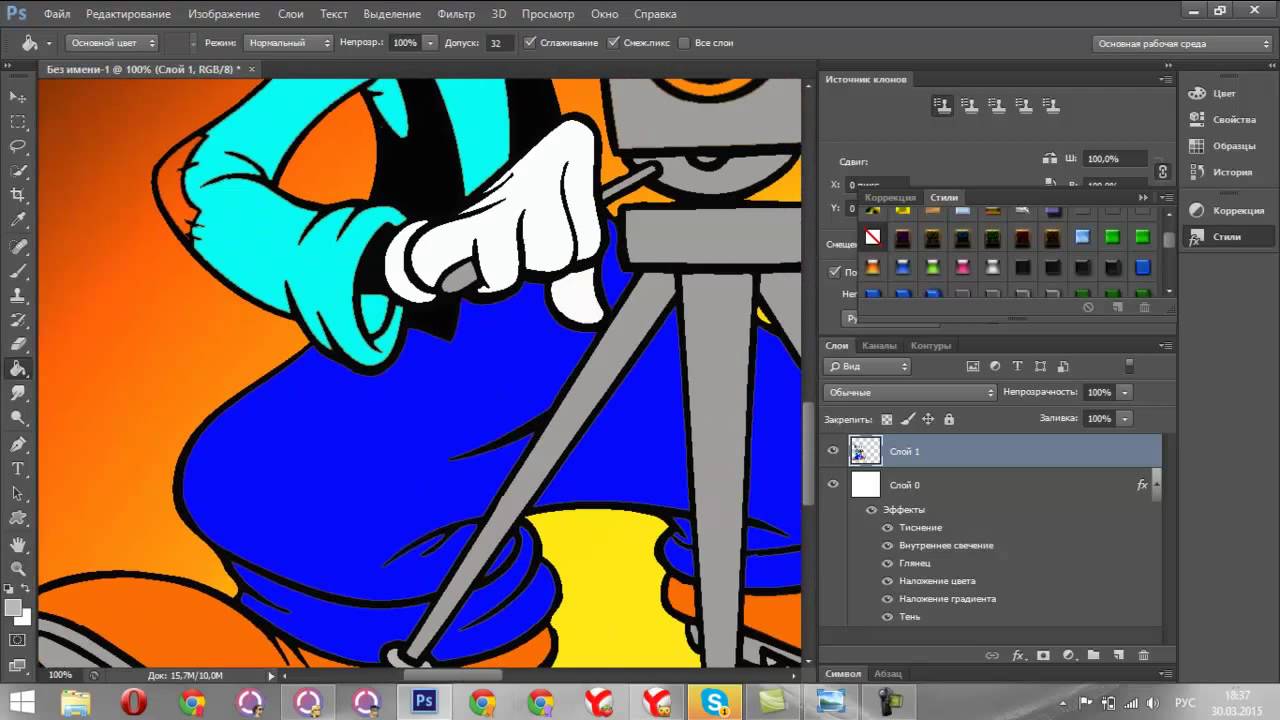Image resolution: width=1280 pixels, height=720 pixels.
Task: Open the Основной цвет fill source dropdown
Action: point(112,43)
